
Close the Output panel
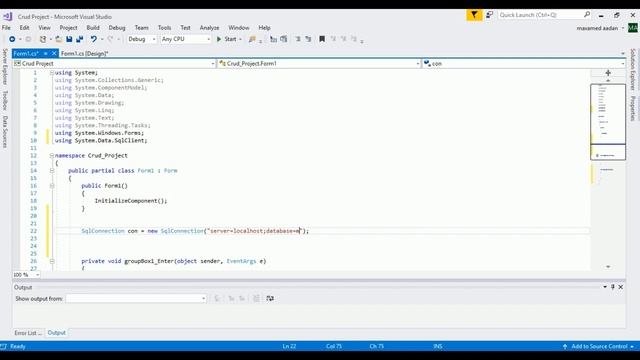pyautogui.click(x=620, y=287)
